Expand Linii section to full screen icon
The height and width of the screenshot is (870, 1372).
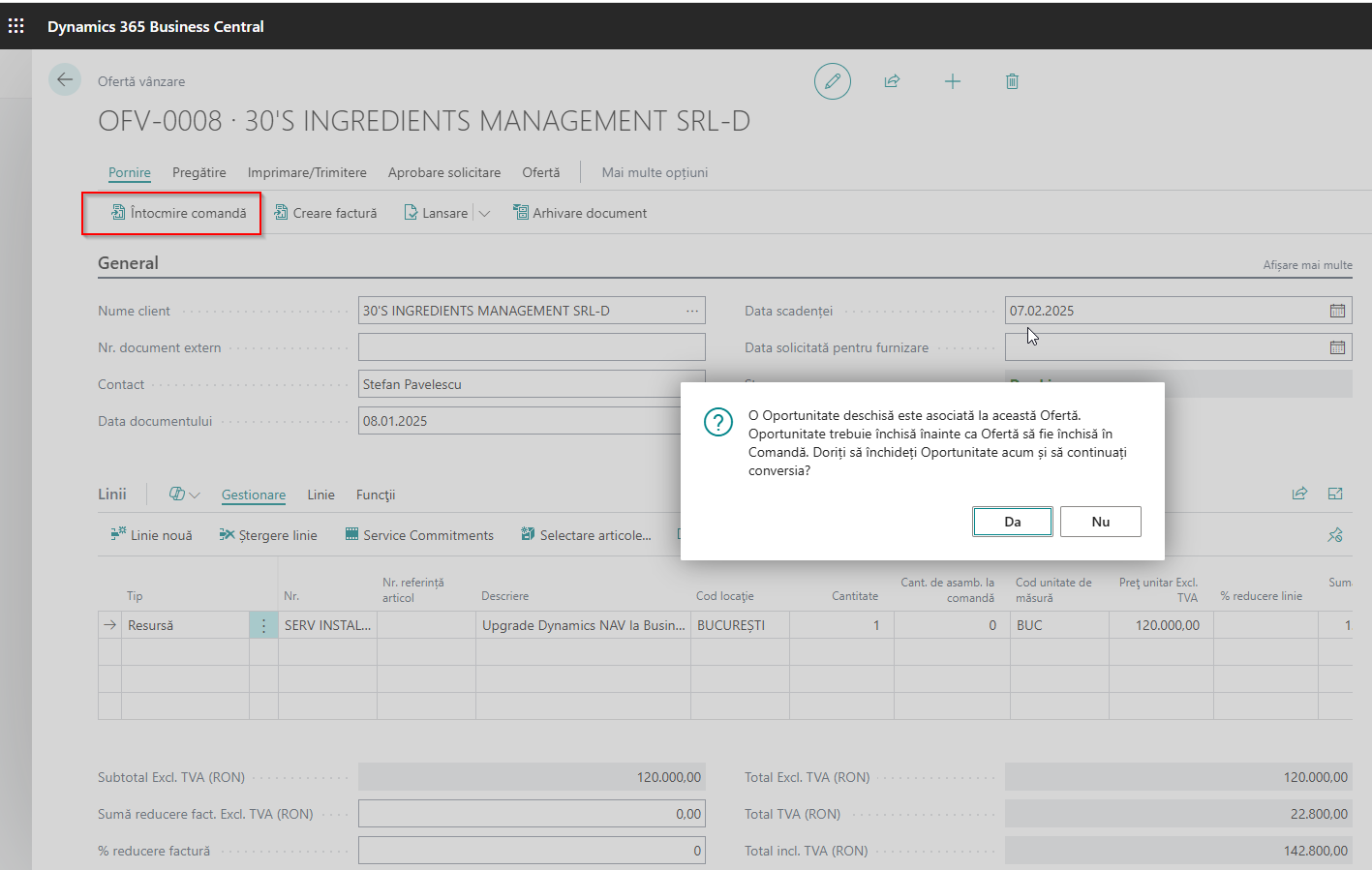tap(1335, 494)
